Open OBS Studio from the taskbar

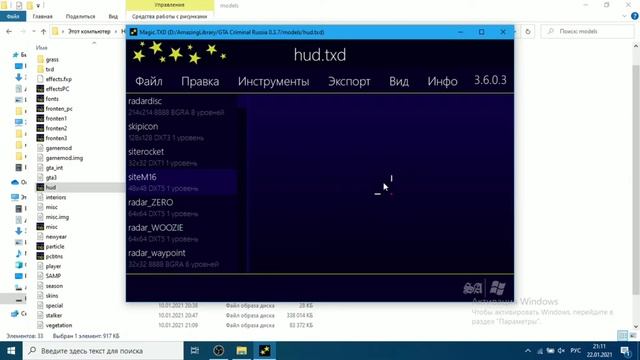coord(218,351)
